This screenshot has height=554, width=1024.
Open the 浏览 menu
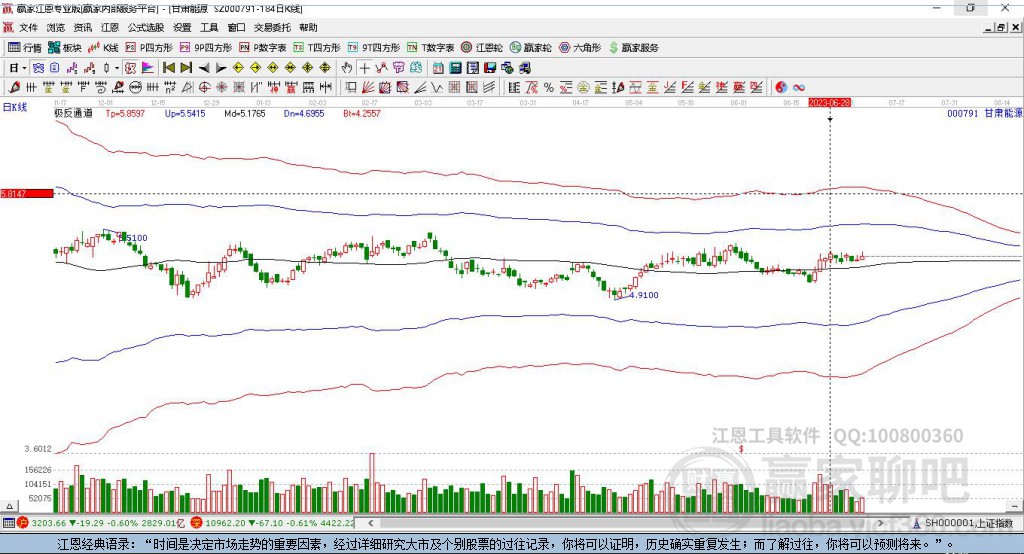(56, 27)
